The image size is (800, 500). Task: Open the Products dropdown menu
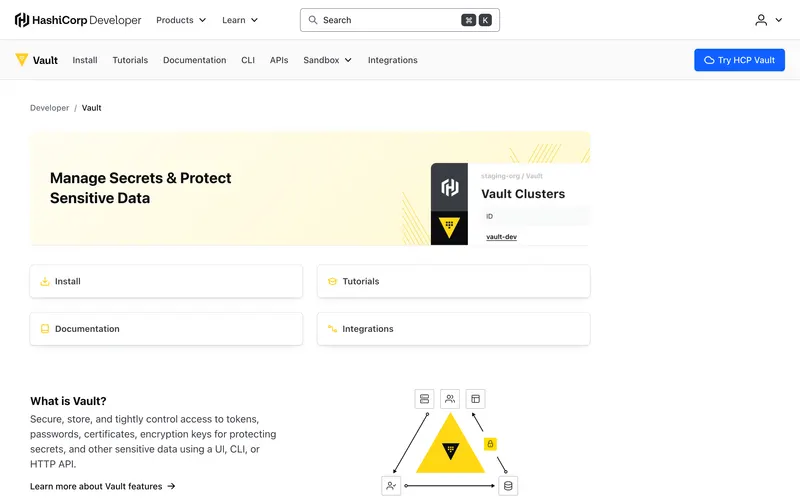point(181,20)
